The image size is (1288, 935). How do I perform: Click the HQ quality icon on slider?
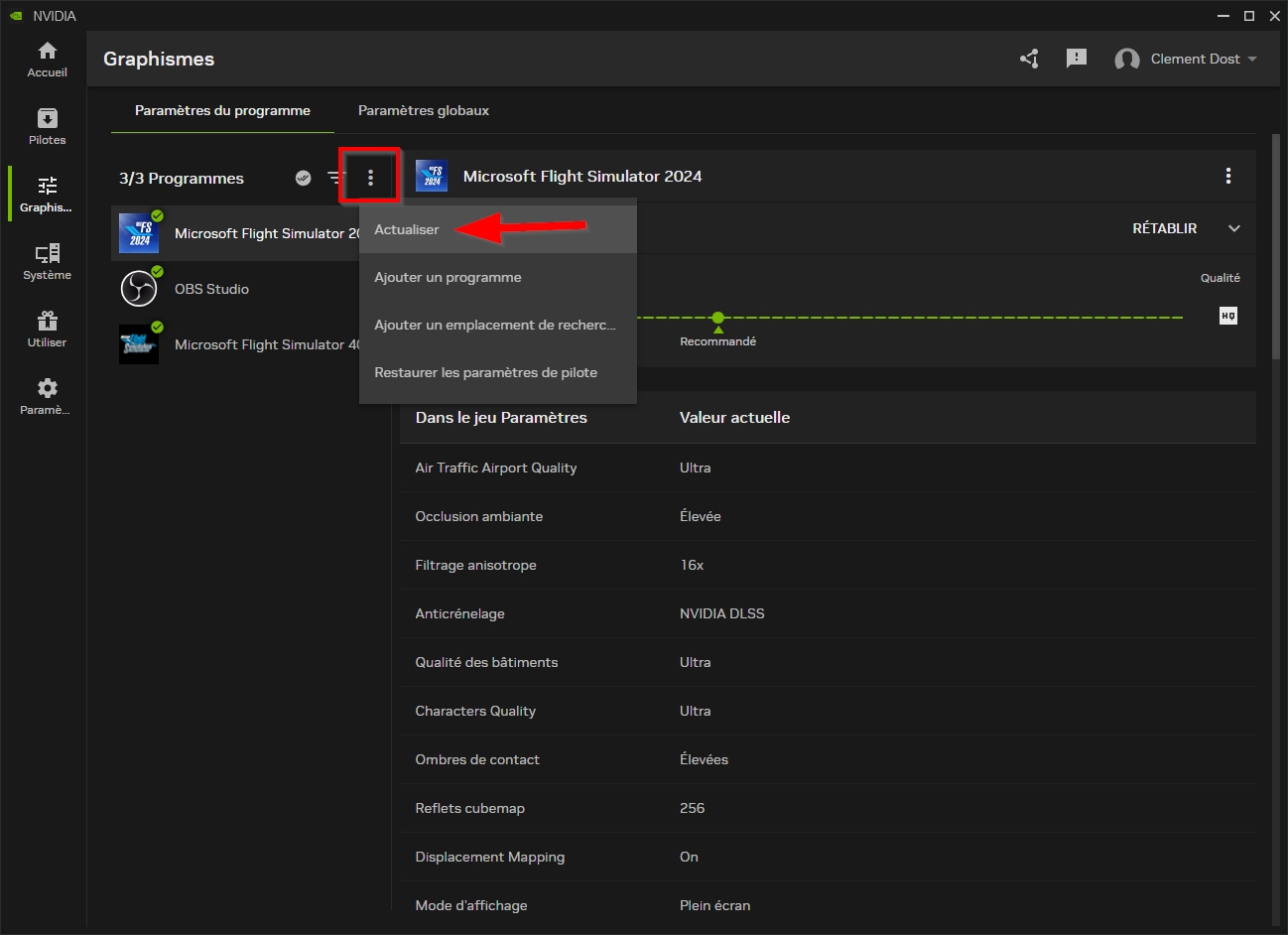pyautogui.click(x=1228, y=316)
